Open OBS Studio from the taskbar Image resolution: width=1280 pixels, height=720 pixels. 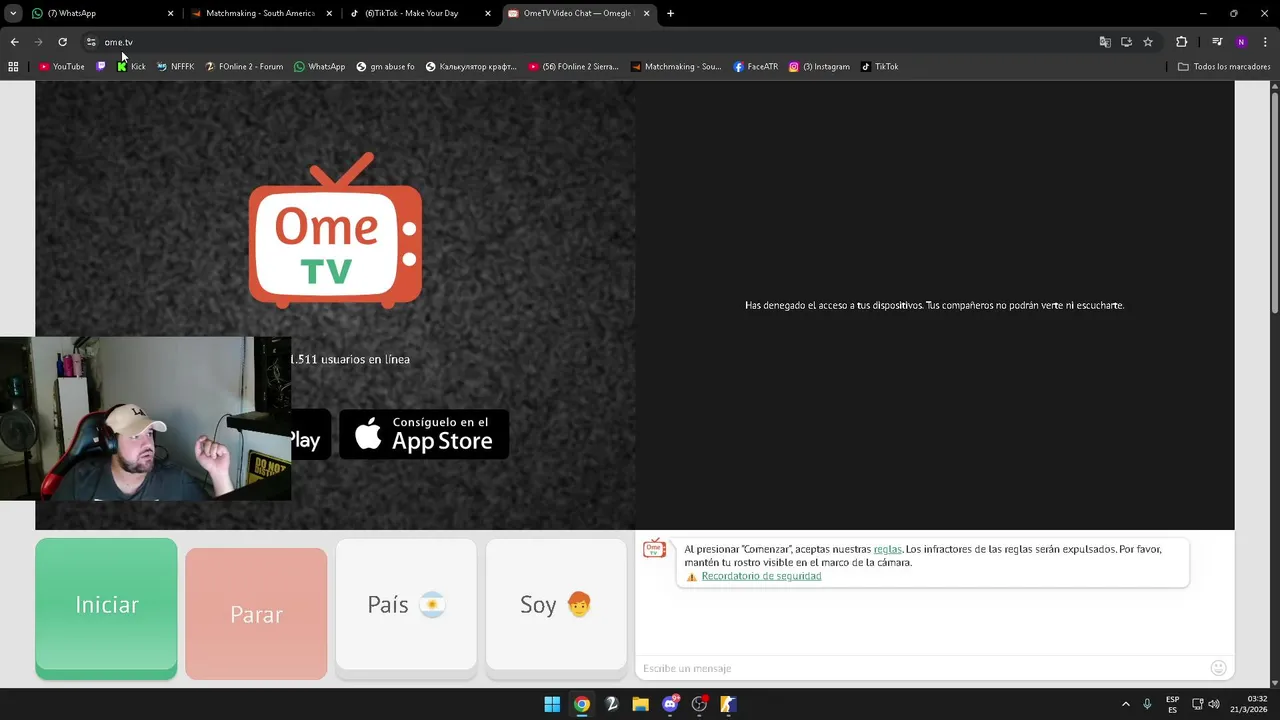tap(699, 704)
